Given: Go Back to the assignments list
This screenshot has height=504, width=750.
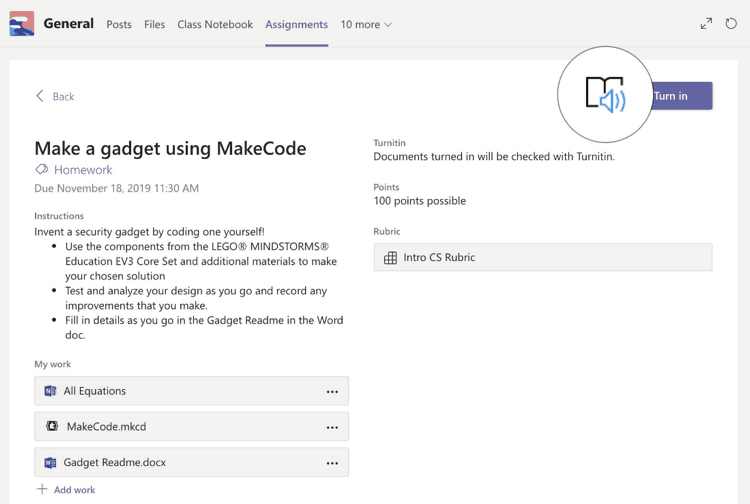Looking at the screenshot, I should click(x=55, y=97).
